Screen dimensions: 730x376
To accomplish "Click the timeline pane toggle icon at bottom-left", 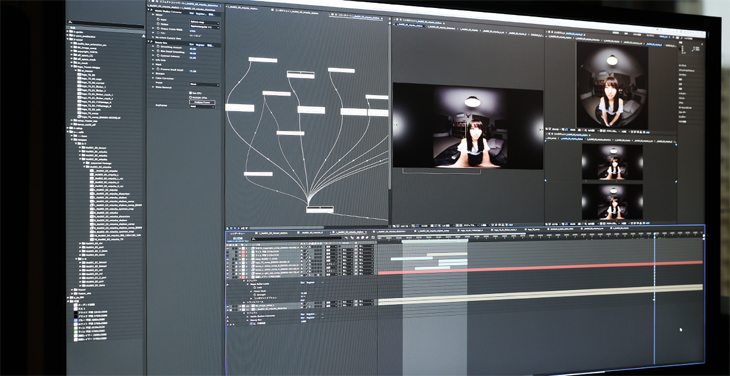I will click(228, 324).
